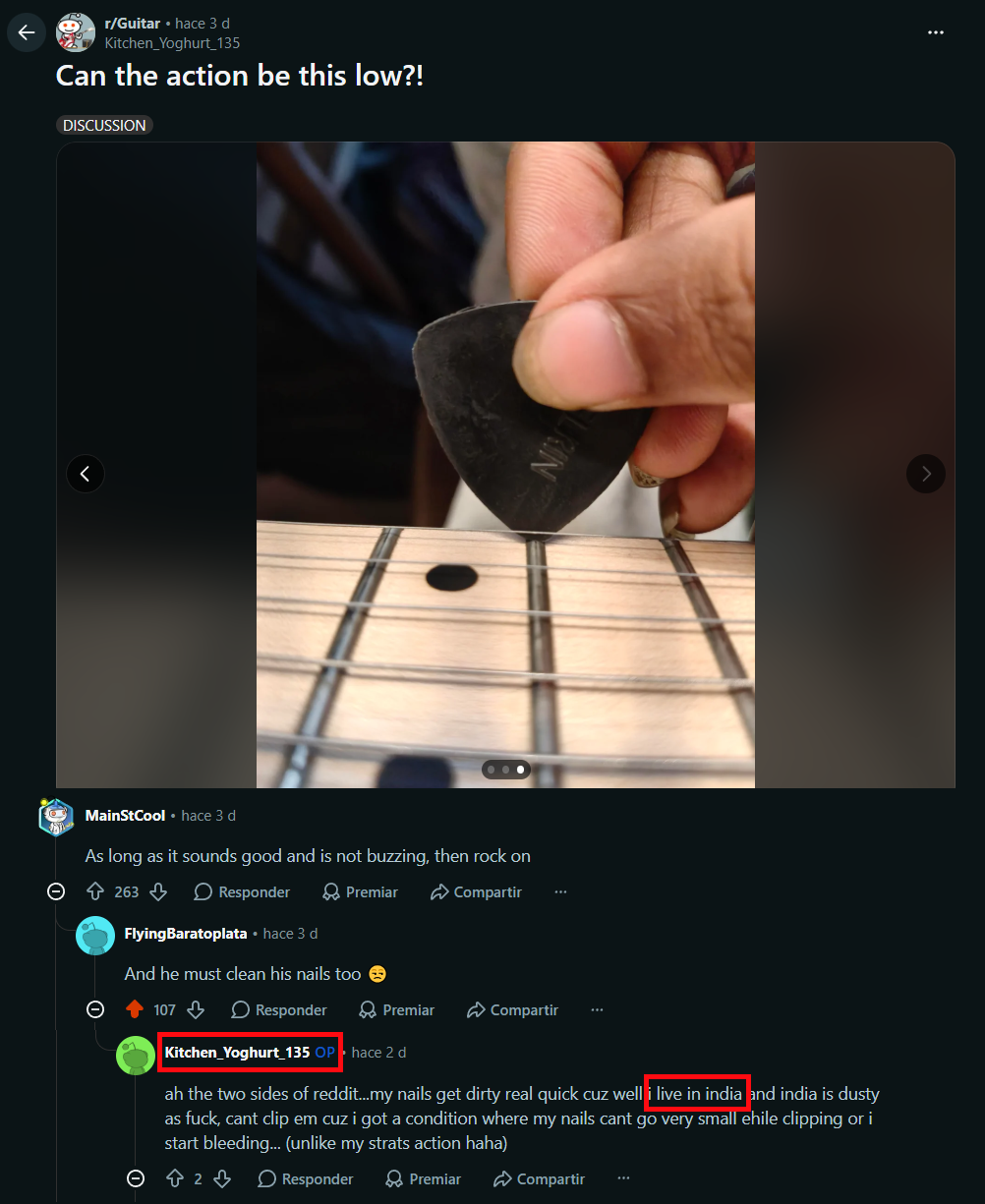Screen dimensions: 985x1204
Task: Advance to the next carousel image
Action: tap(925, 474)
